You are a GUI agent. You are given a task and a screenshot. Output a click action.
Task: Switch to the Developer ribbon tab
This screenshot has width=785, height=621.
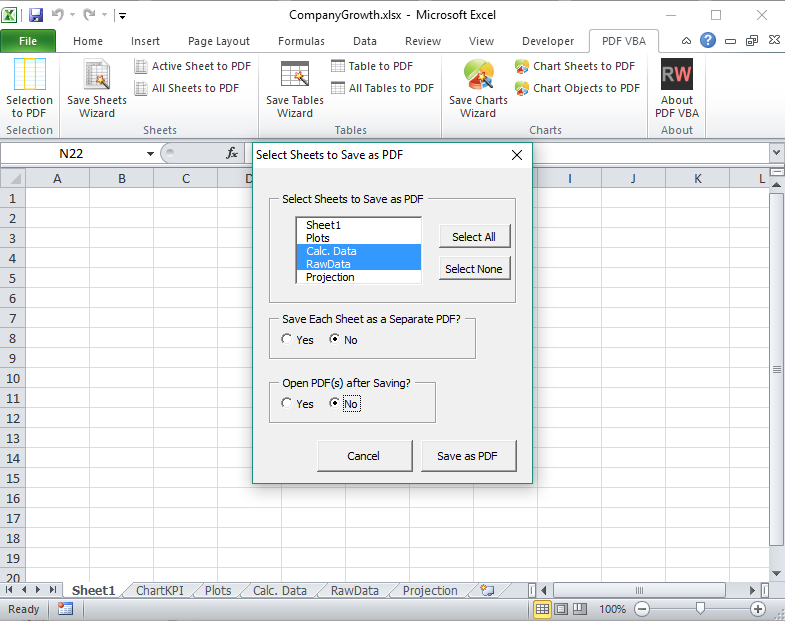point(548,41)
